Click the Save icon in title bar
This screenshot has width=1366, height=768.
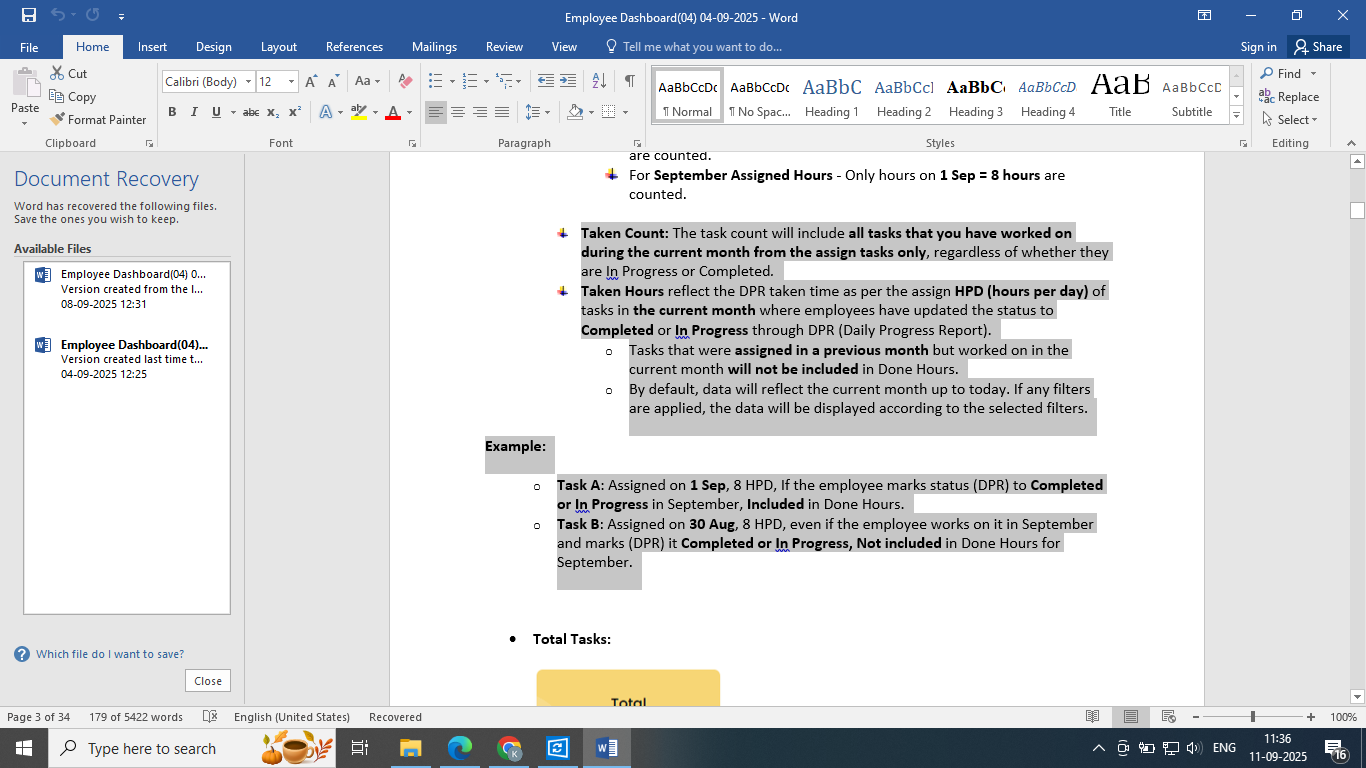click(x=28, y=16)
